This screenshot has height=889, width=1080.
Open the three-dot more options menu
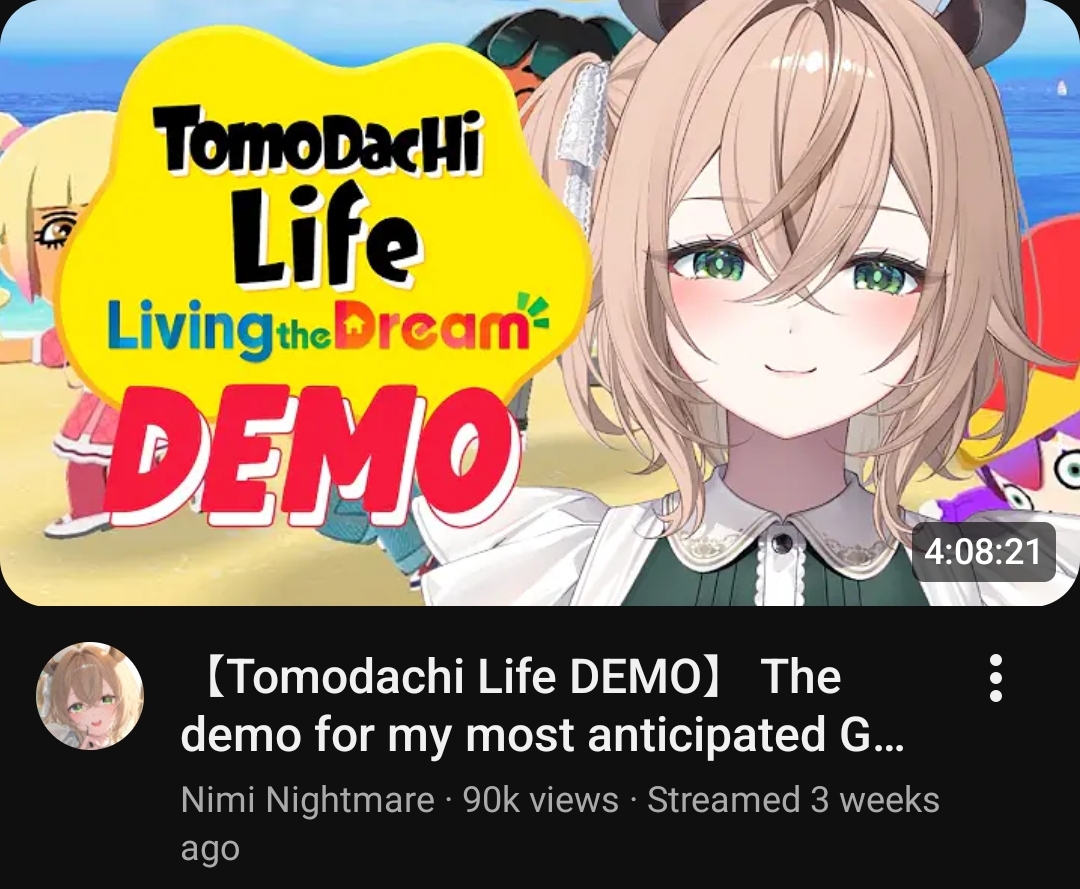point(995,678)
